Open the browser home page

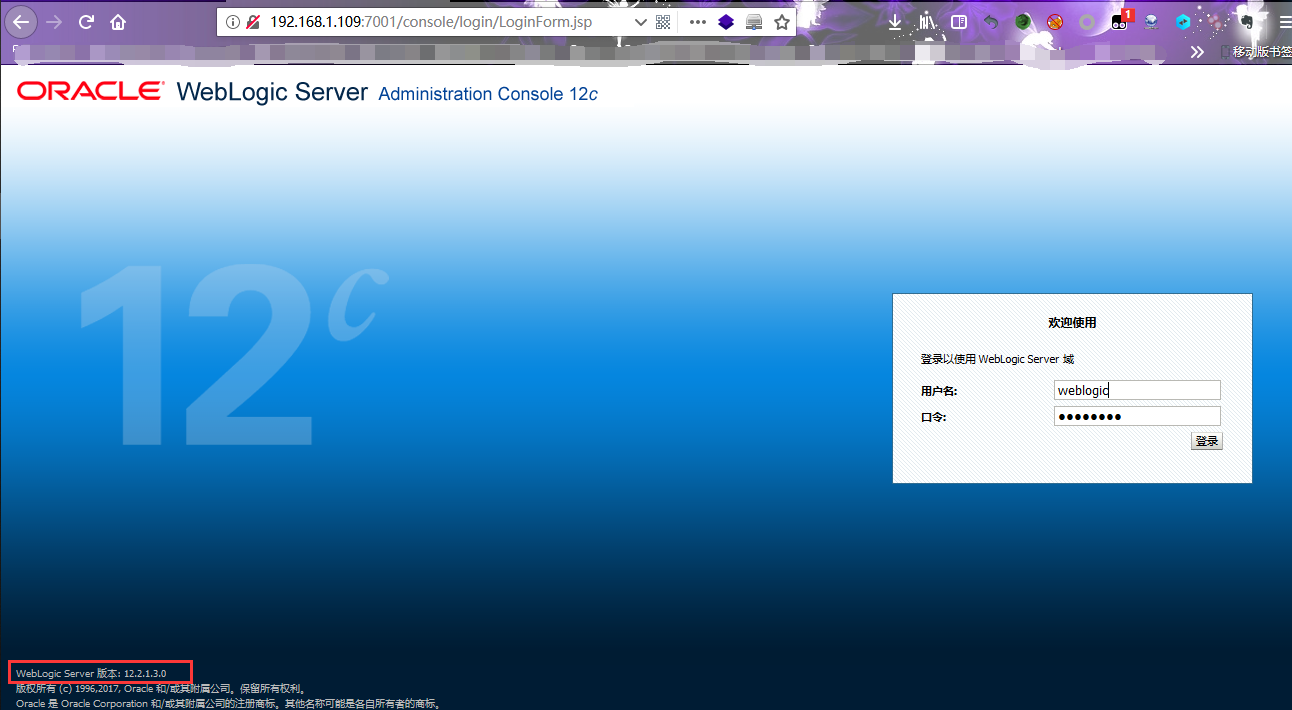coord(118,21)
